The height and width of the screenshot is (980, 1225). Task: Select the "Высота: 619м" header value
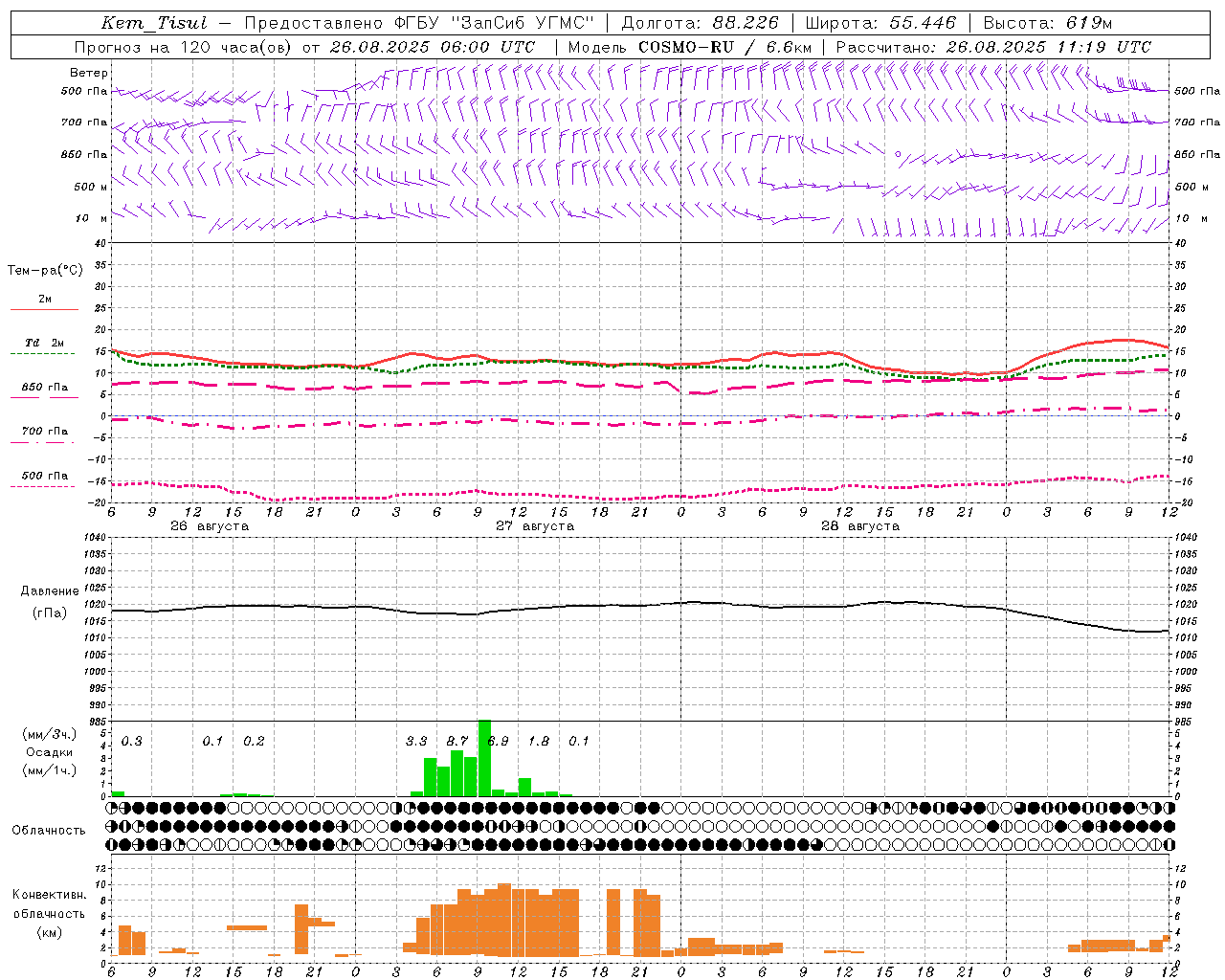click(x=1047, y=23)
